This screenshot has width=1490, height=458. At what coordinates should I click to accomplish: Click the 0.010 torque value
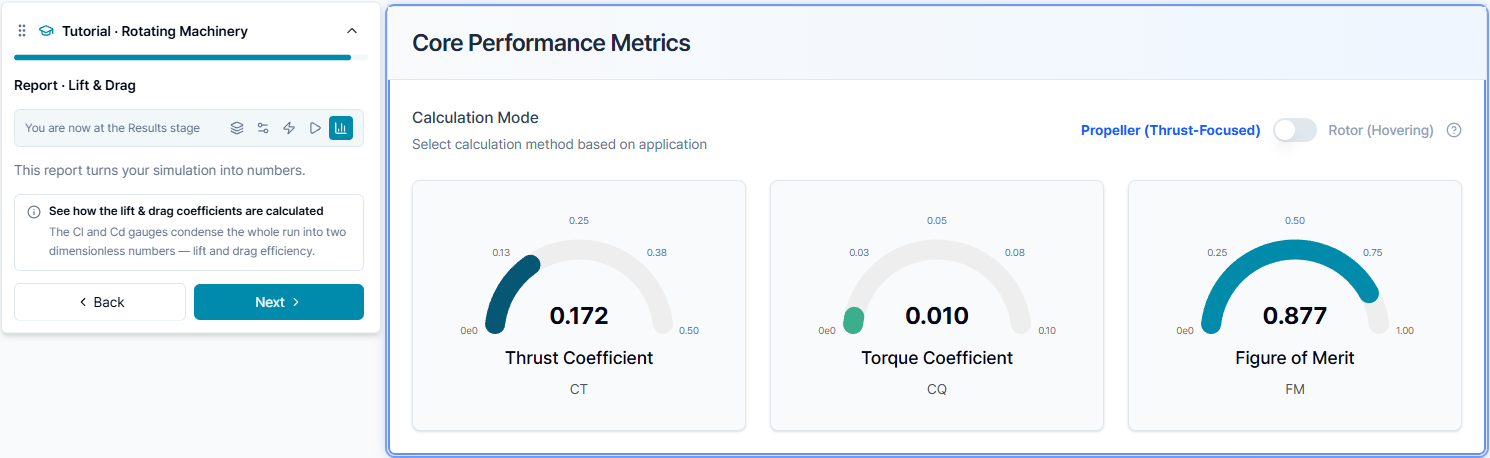pos(937,316)
